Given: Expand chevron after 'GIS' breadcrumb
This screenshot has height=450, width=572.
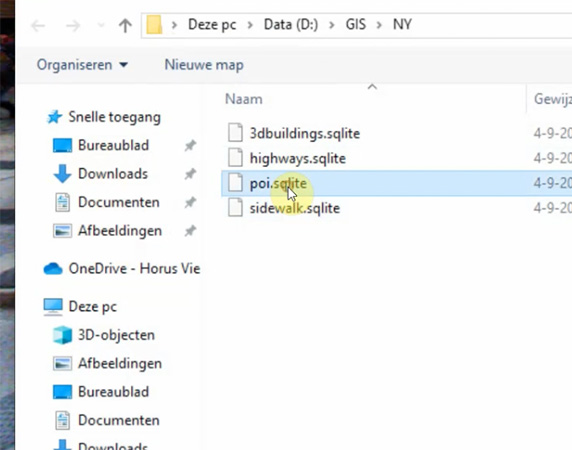Looking at the screenshot, I should 379,25.
